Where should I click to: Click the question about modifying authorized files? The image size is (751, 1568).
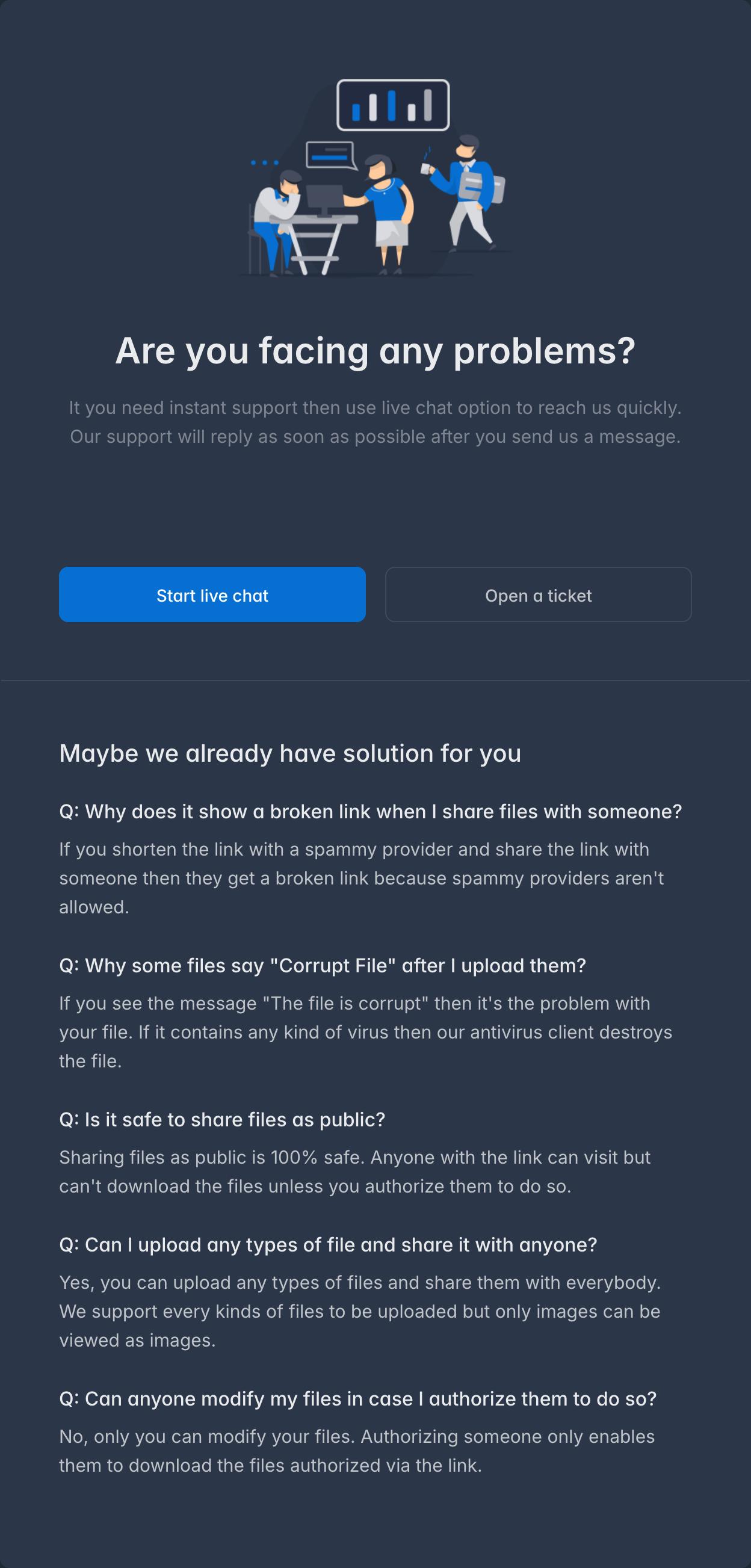point(358,1399)
